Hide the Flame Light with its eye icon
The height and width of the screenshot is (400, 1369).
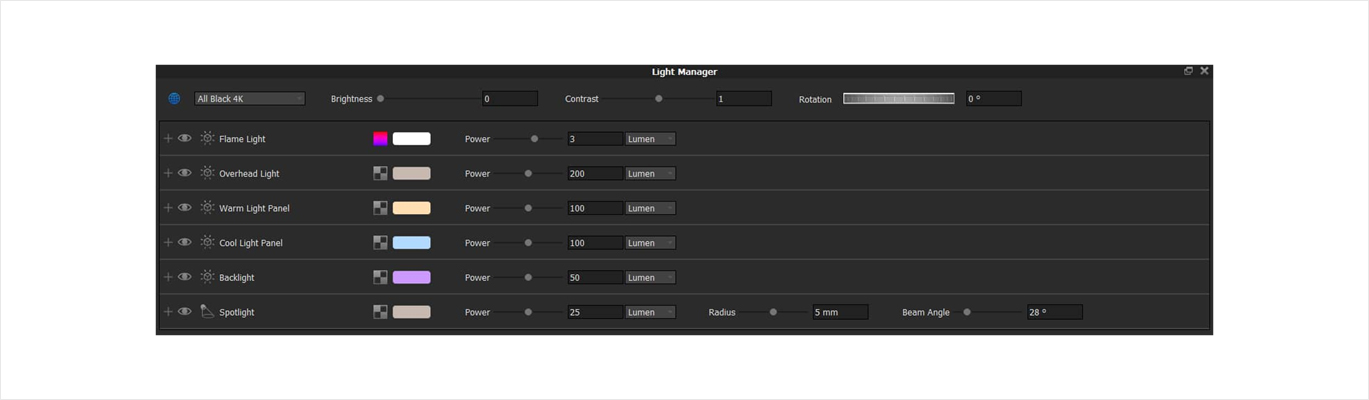click(185, 139)
